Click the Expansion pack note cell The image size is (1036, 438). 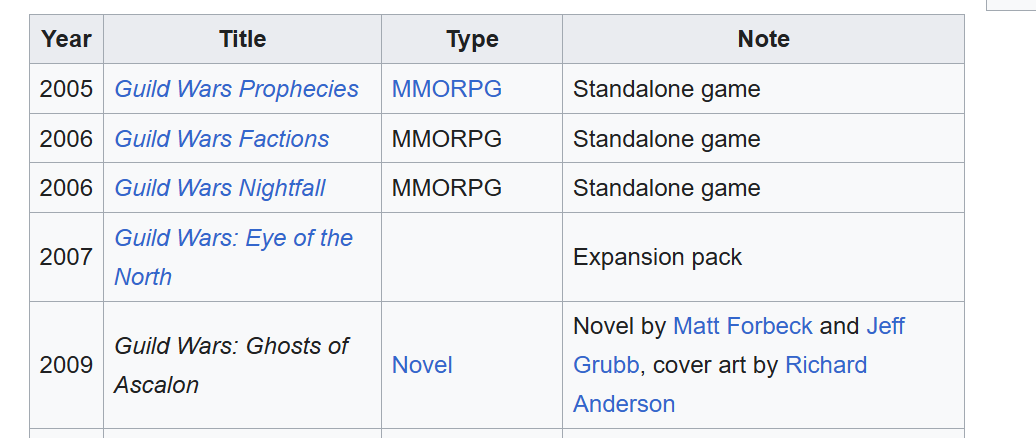[x=763, y=257]
